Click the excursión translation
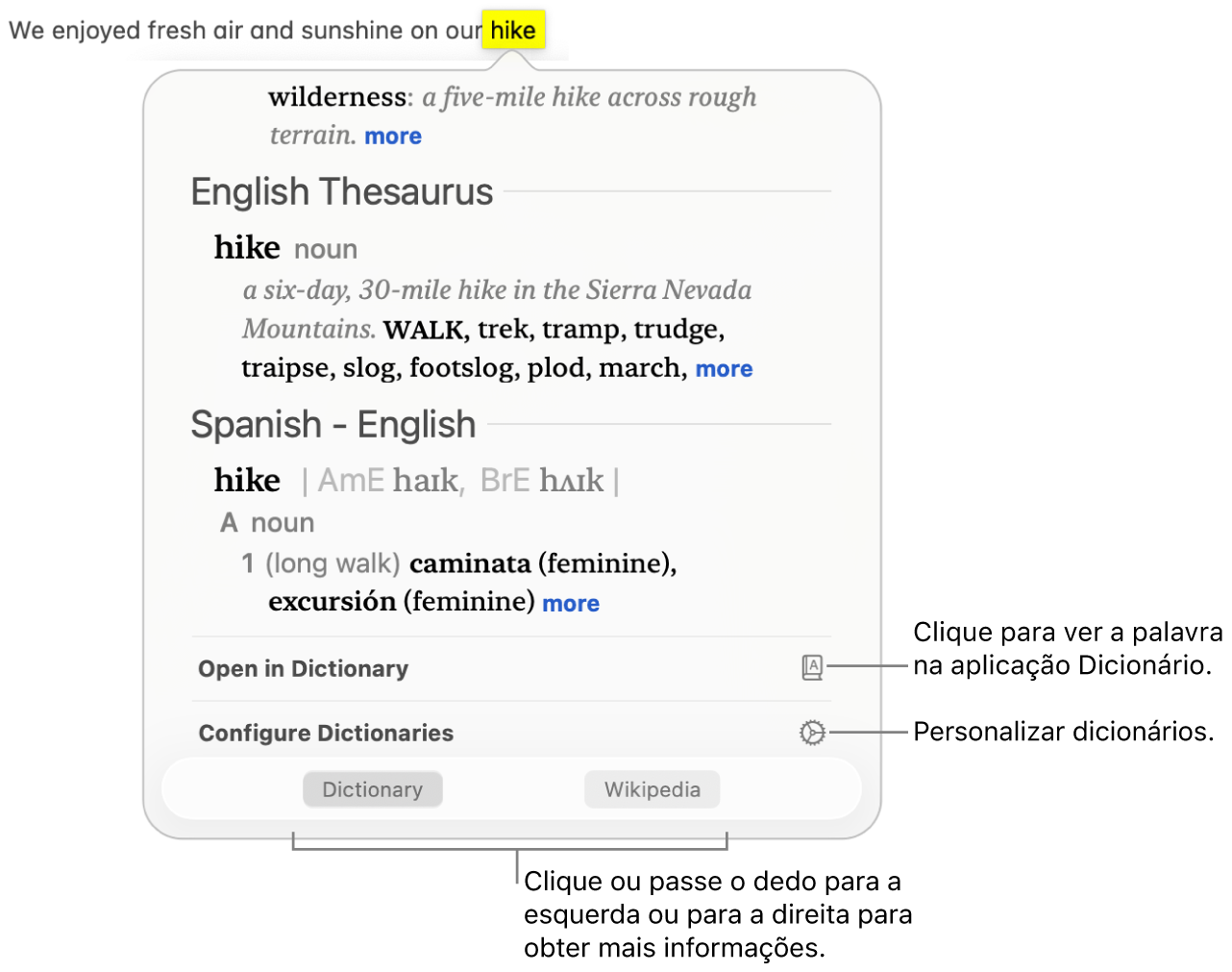 [331, 601]
